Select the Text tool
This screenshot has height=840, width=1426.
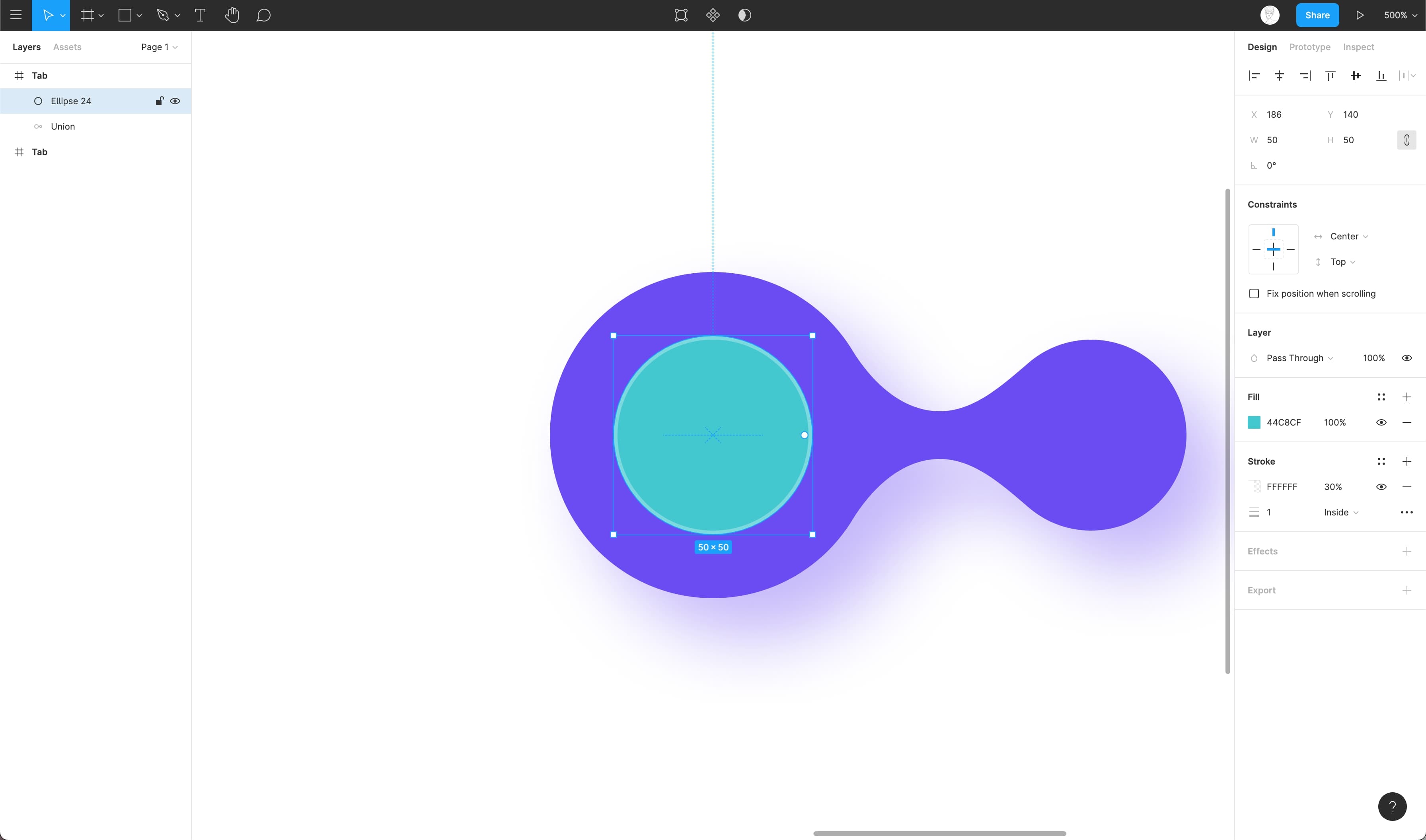click(200, 15)
